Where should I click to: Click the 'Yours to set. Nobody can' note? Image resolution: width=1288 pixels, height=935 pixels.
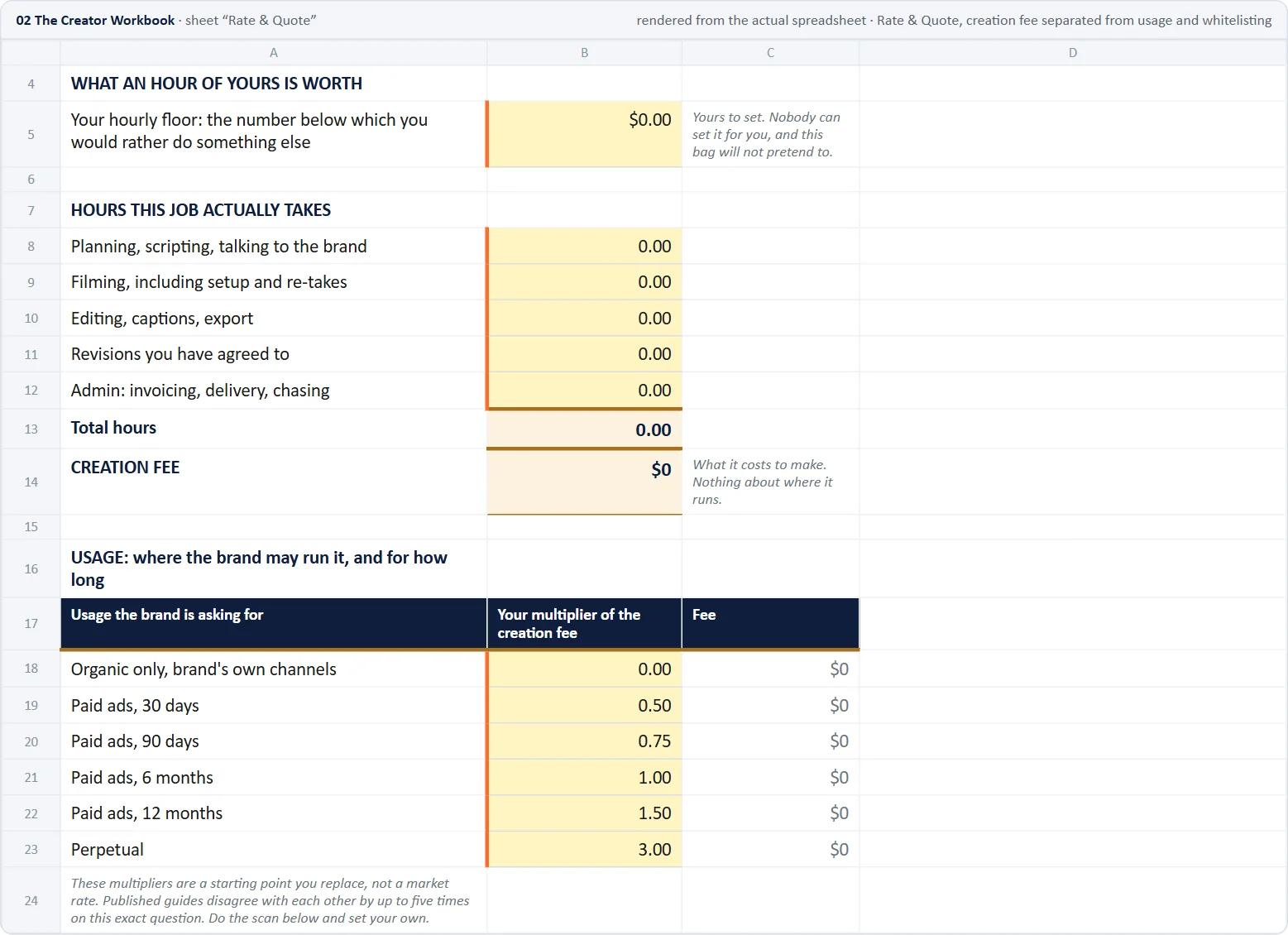click(766, 135)
